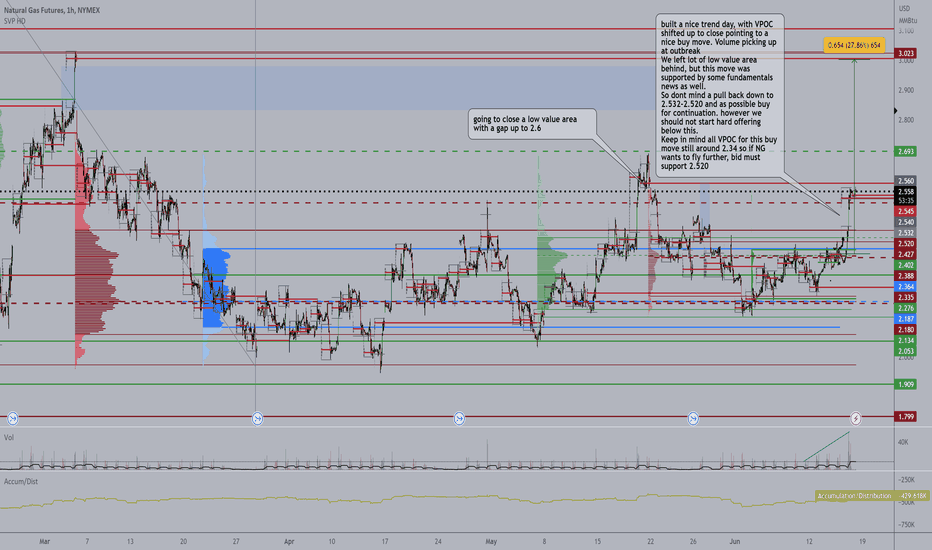932x550 pixels.
Task: Click the 2.532 price label
Action: (x=906, y=232)
